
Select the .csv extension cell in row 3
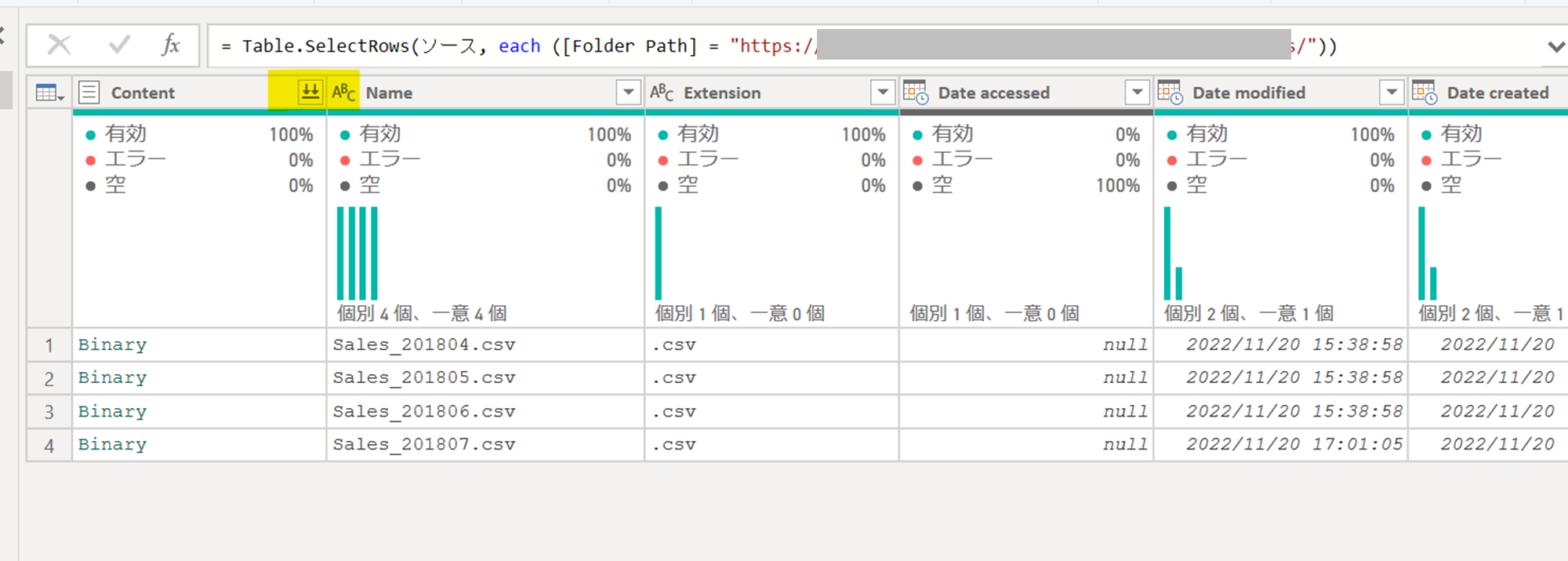[x=772, y=411]
